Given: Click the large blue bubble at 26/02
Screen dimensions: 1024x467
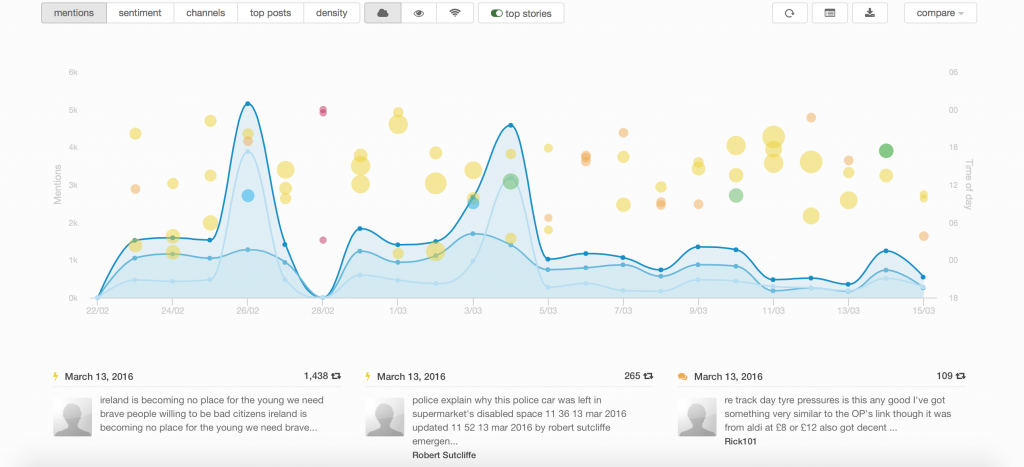Looking at the screenshot, I should pyautogui.click(x=248, y=196).
